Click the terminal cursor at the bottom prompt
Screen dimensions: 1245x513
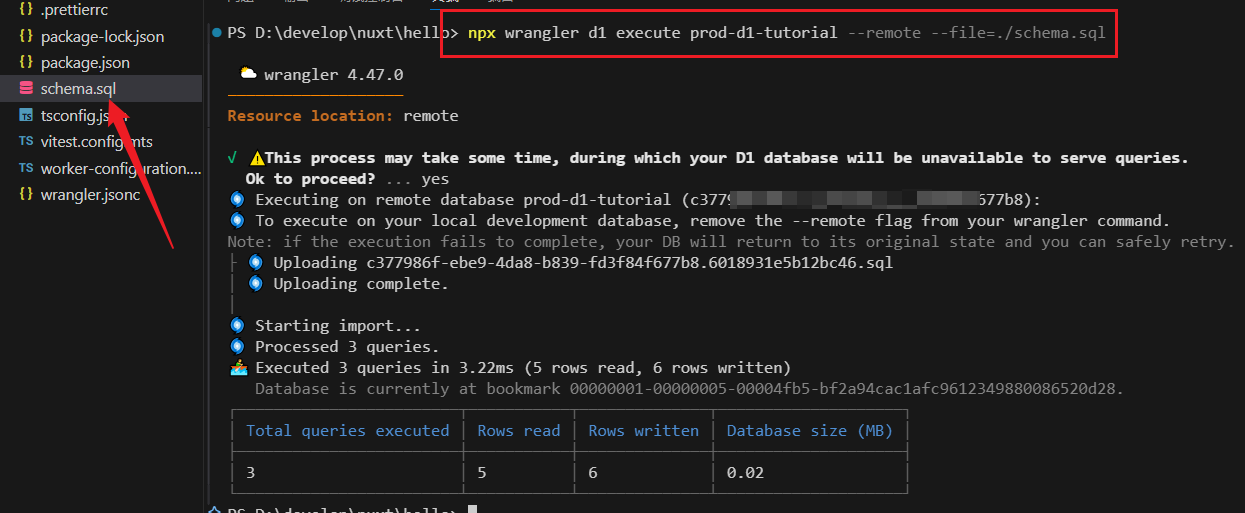coord(473,510)
